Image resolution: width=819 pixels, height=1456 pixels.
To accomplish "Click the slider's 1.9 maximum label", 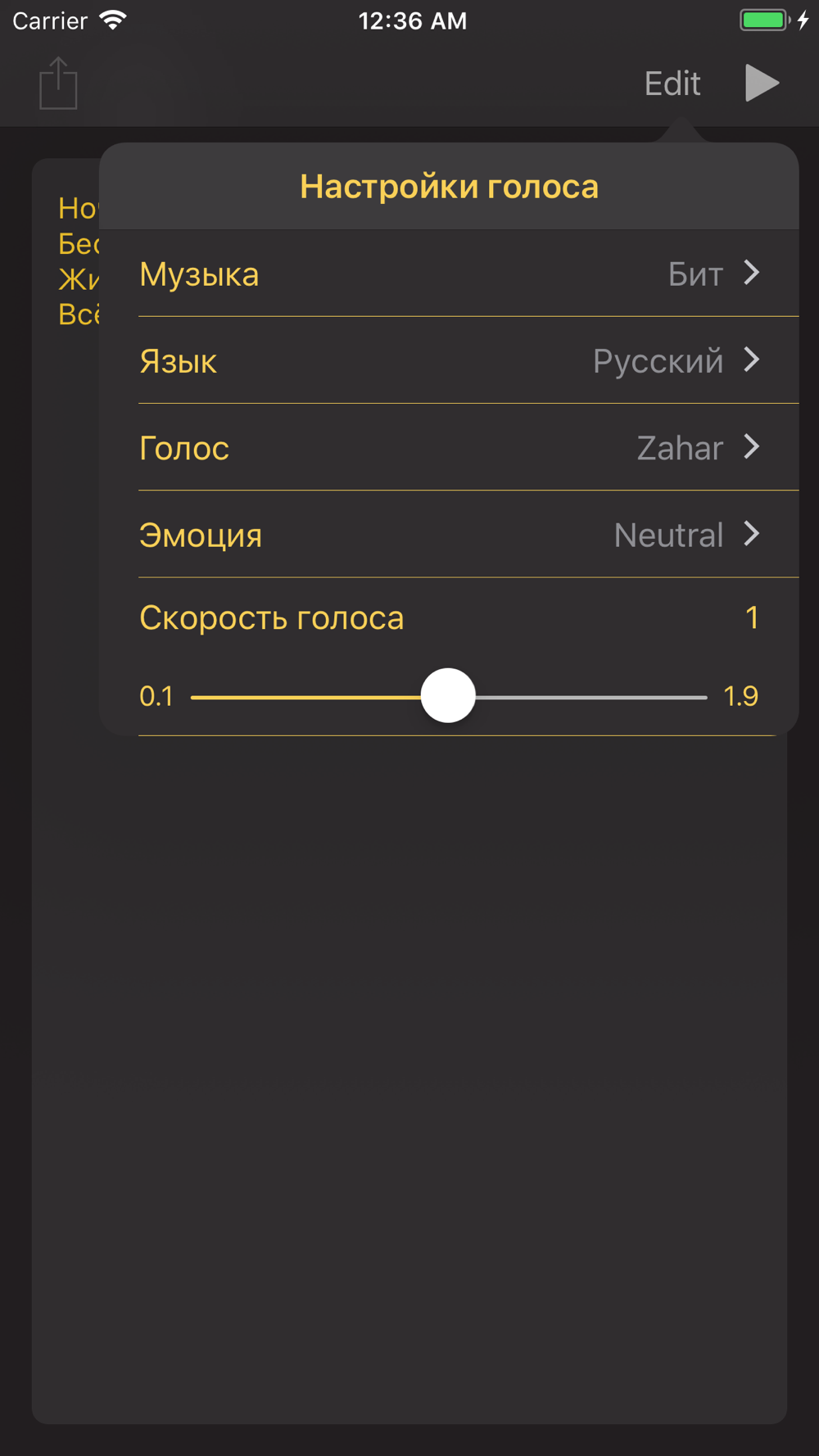I will coord(740,697).
